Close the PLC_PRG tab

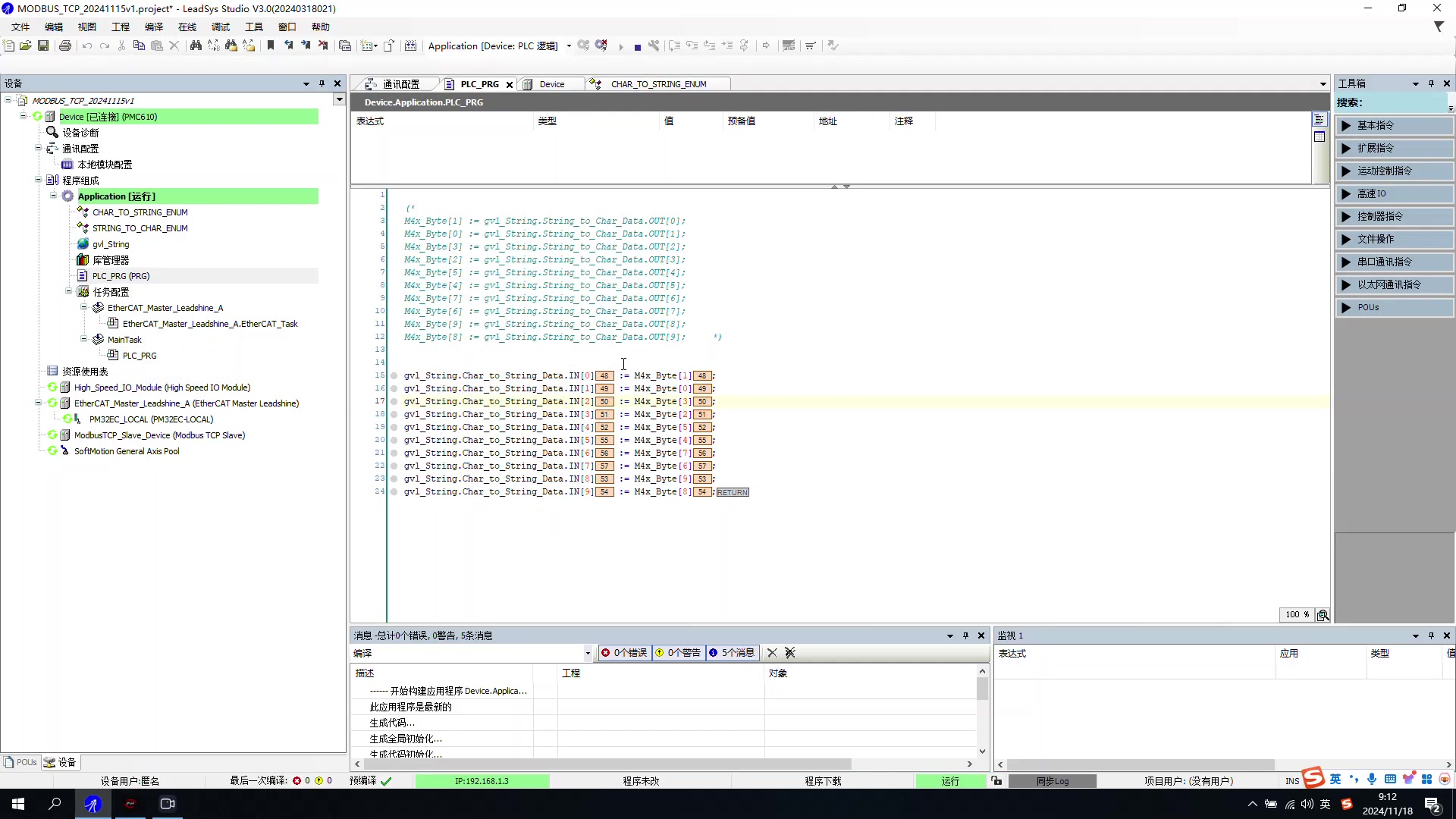tap(510, 85)
